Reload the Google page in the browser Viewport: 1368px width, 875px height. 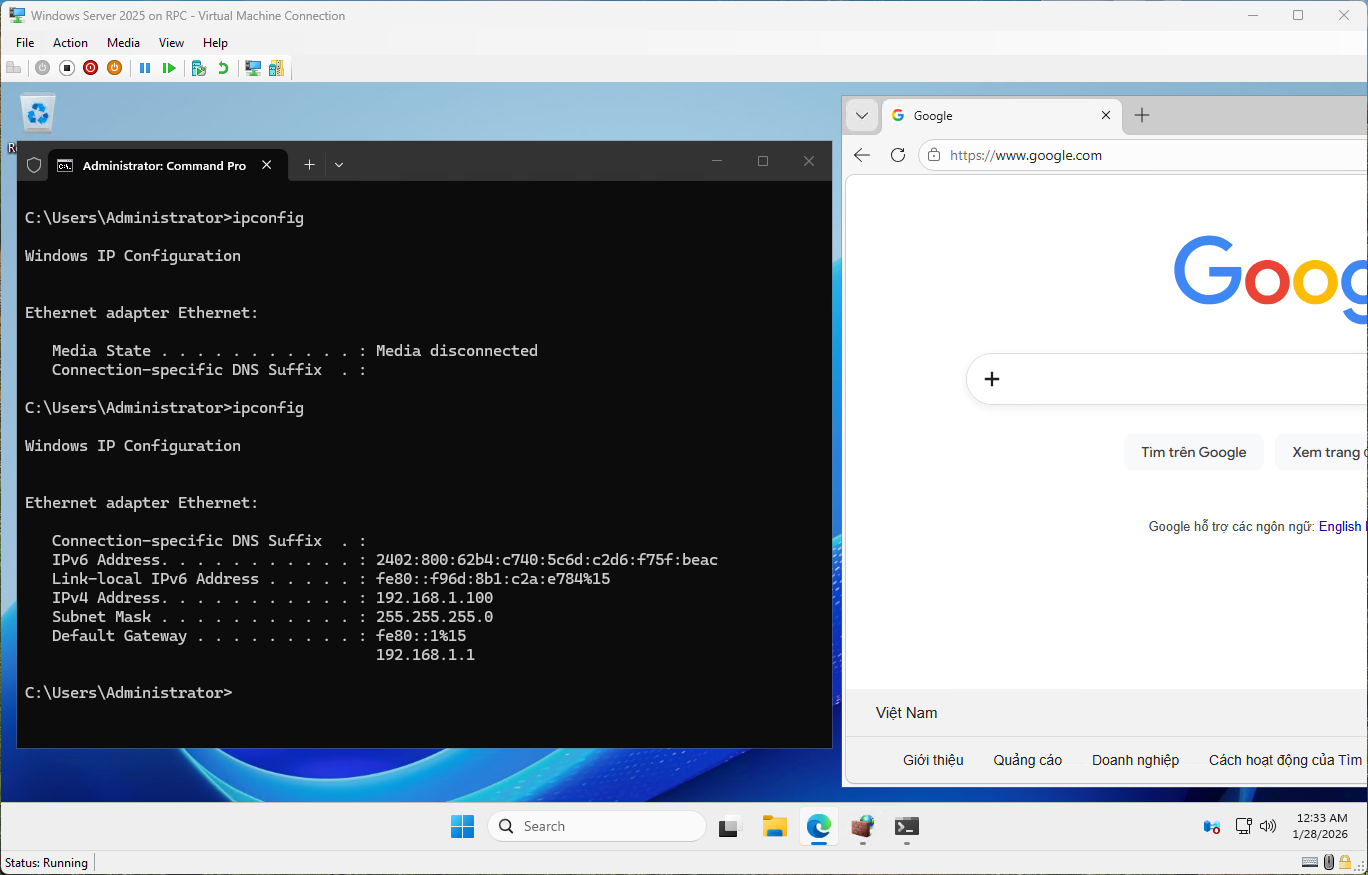tap(898, 155)
